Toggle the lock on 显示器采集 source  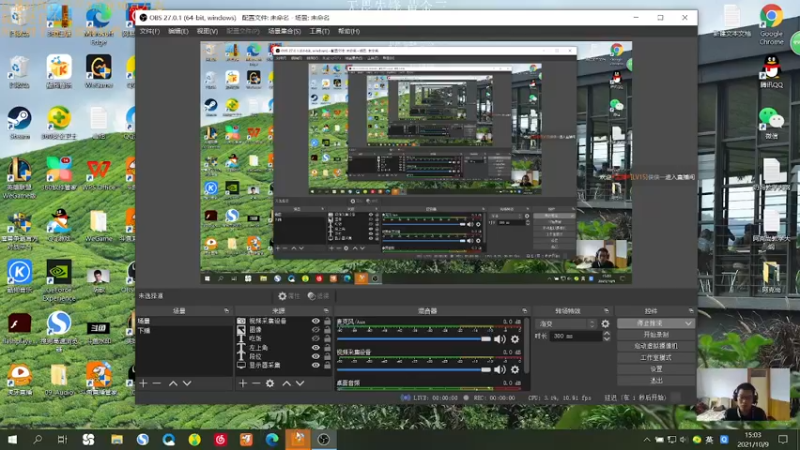328,365
